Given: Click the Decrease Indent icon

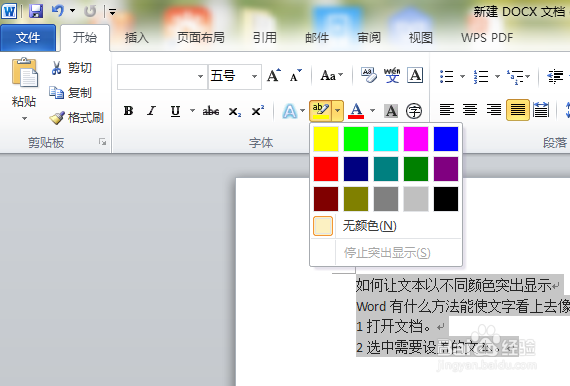Looking at the screenshot, I should pos(555,76).
